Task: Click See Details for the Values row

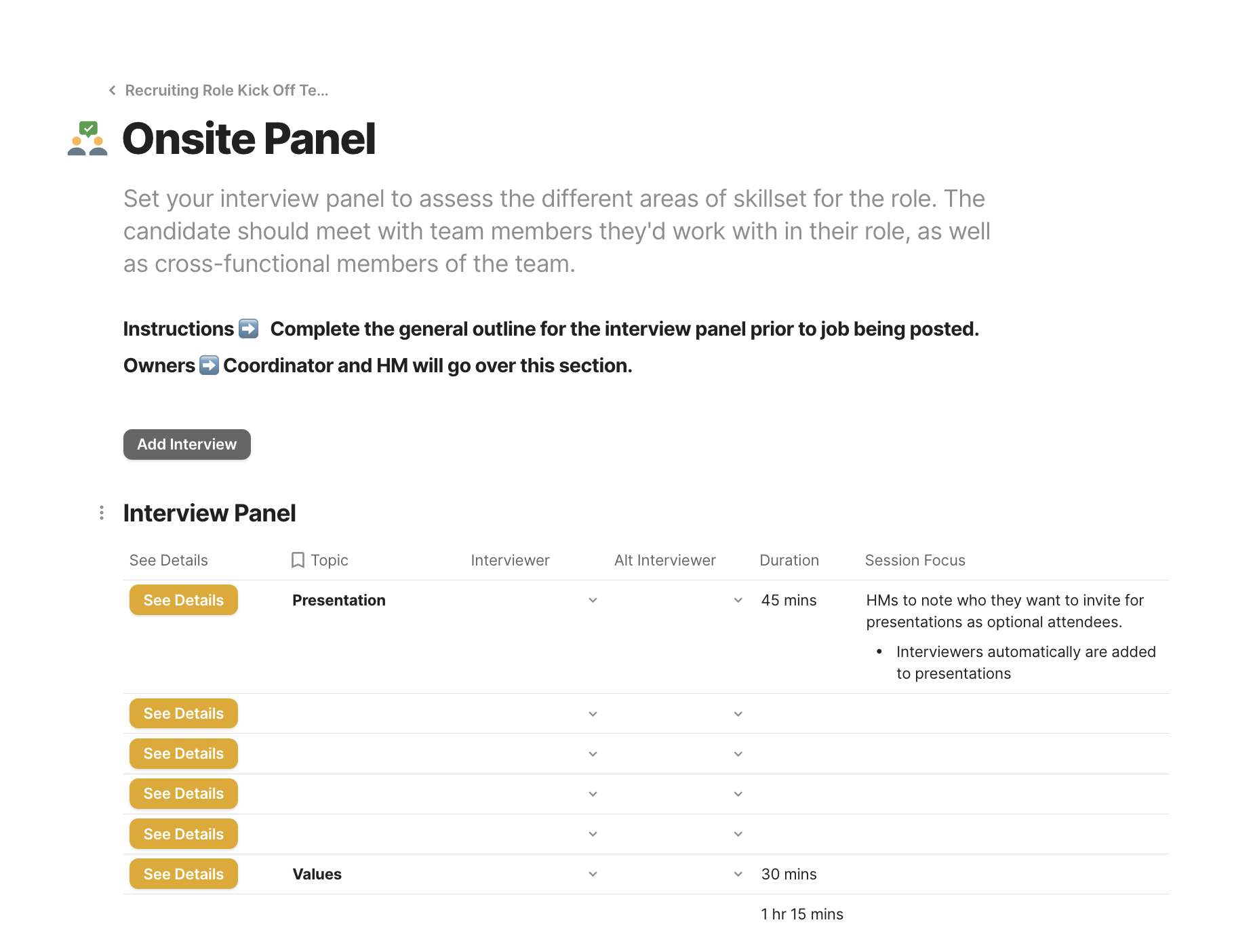Action: 184,874
